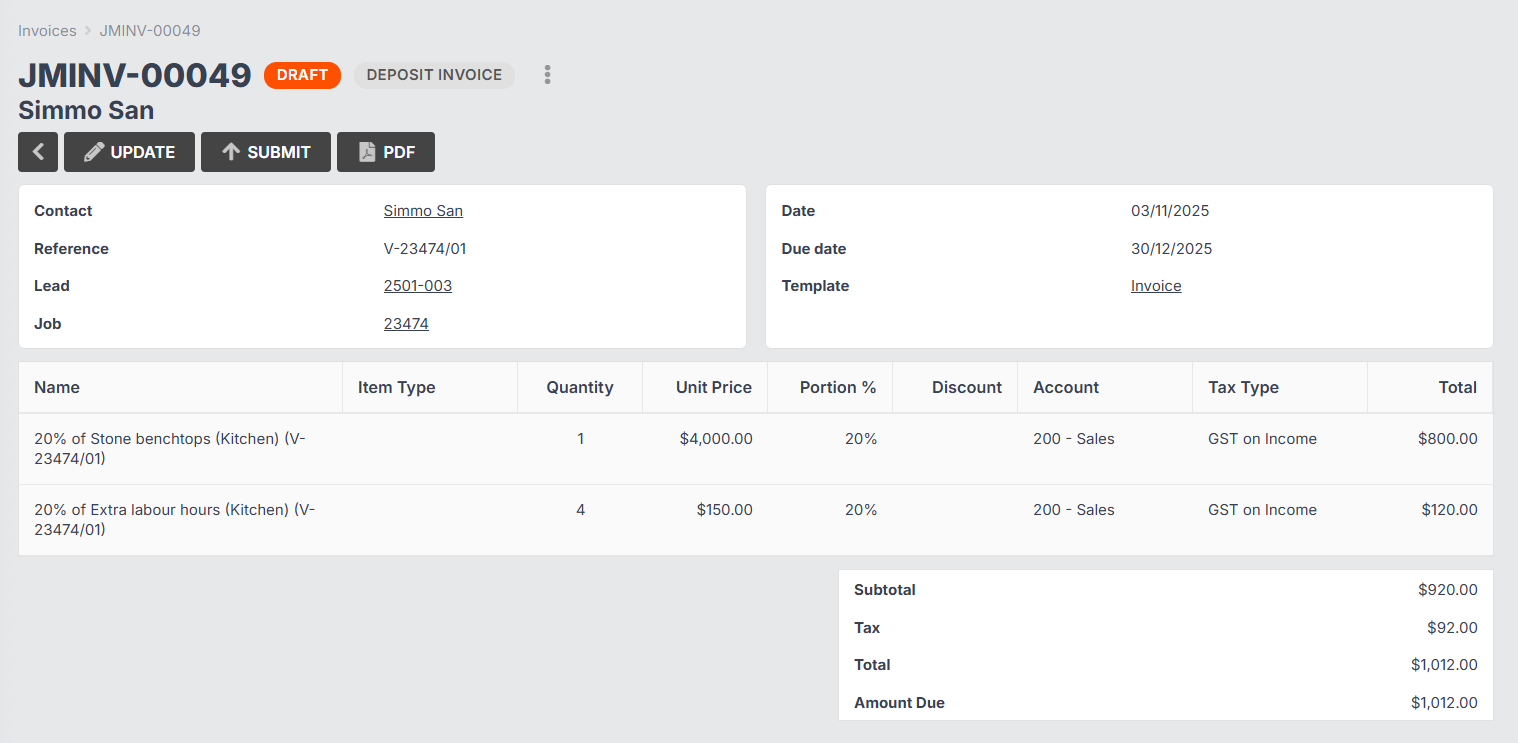Go to Invoices breadcrumb
Viewport: 1518px width, 743px height.
[47, 31]
